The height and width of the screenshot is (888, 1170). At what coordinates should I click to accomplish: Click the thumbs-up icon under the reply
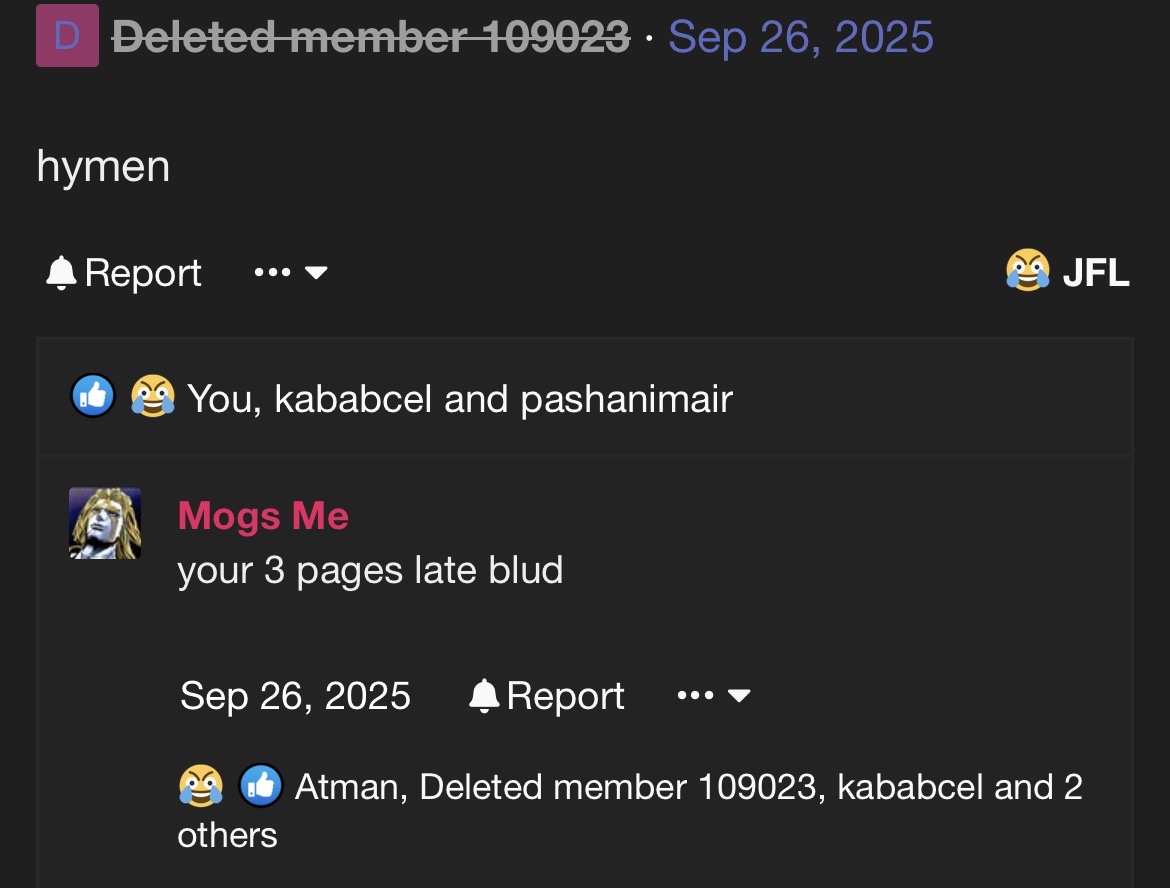click(260, 786)
